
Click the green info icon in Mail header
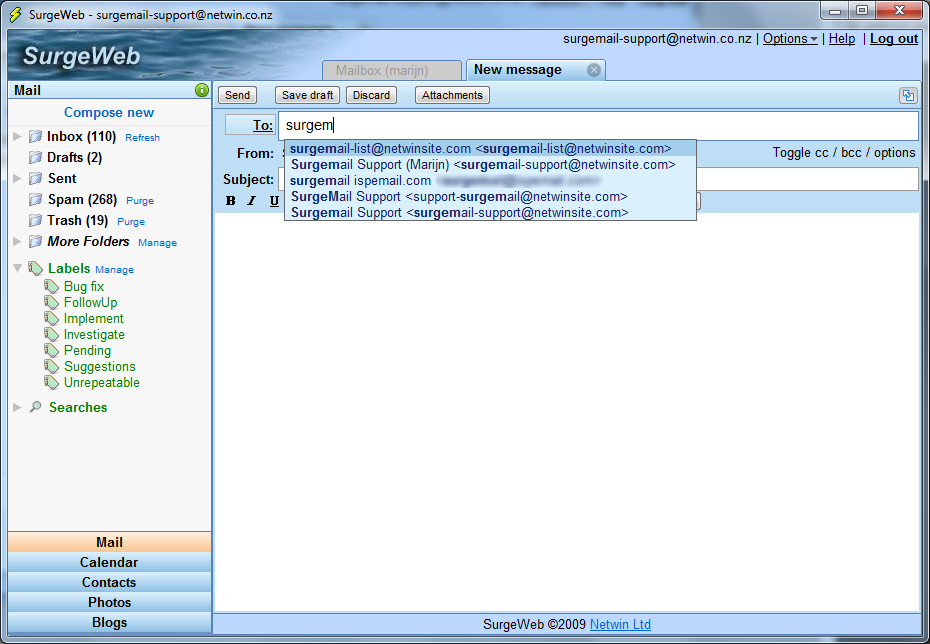(202, 90)
